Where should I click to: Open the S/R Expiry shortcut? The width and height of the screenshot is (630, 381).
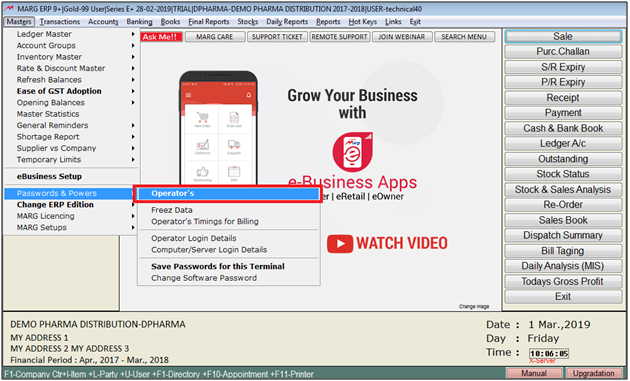(x=563, y=67)
